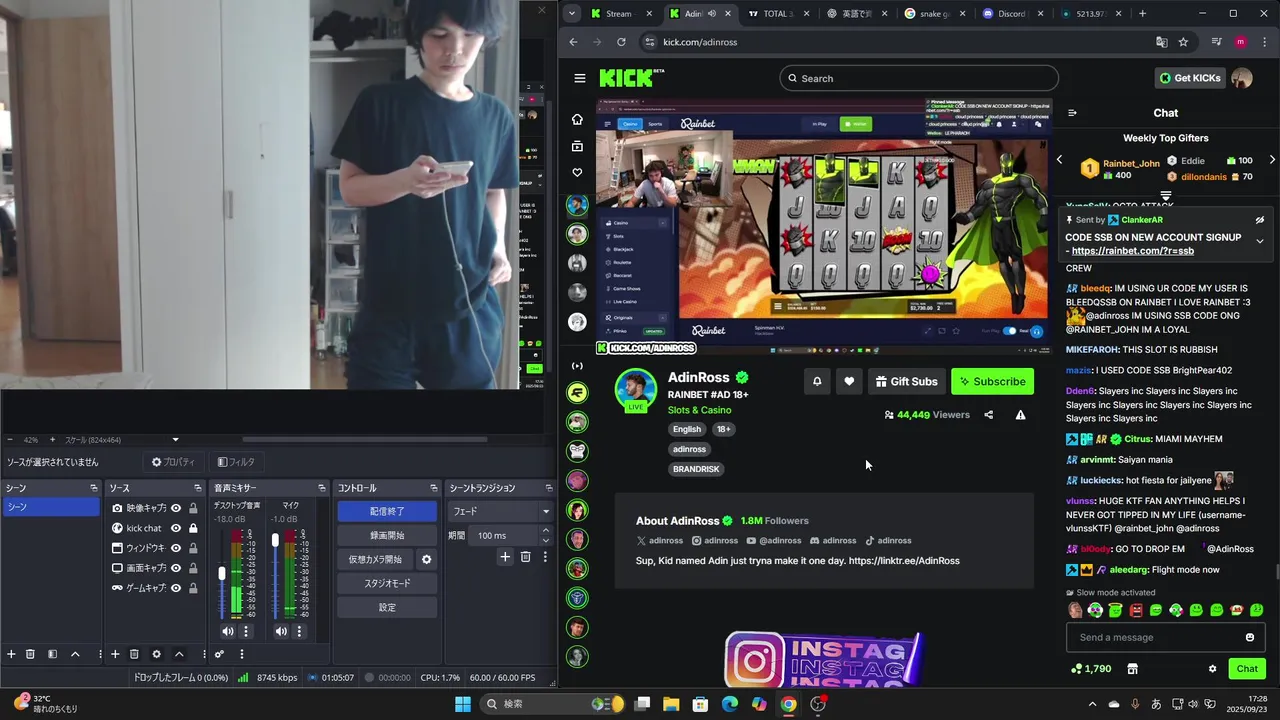Open Kick shop icon below chat

[x=1132, y=669]
